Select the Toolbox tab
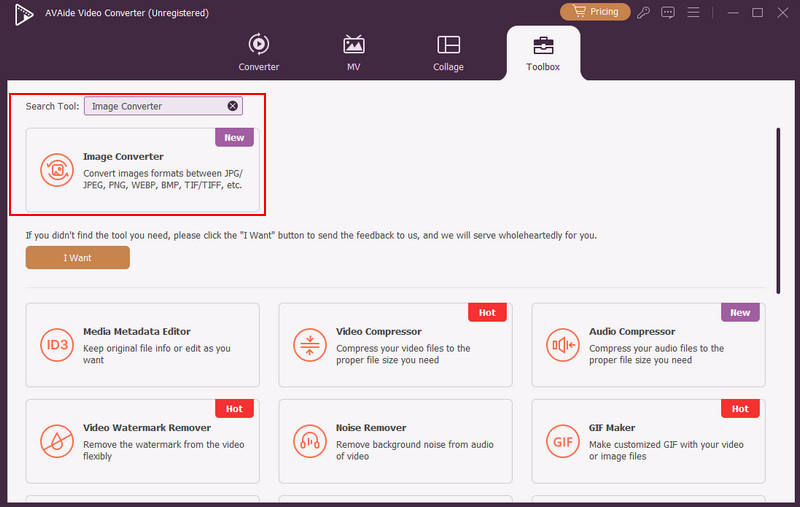Screen dimensions: 800x507 coord(543,53)
